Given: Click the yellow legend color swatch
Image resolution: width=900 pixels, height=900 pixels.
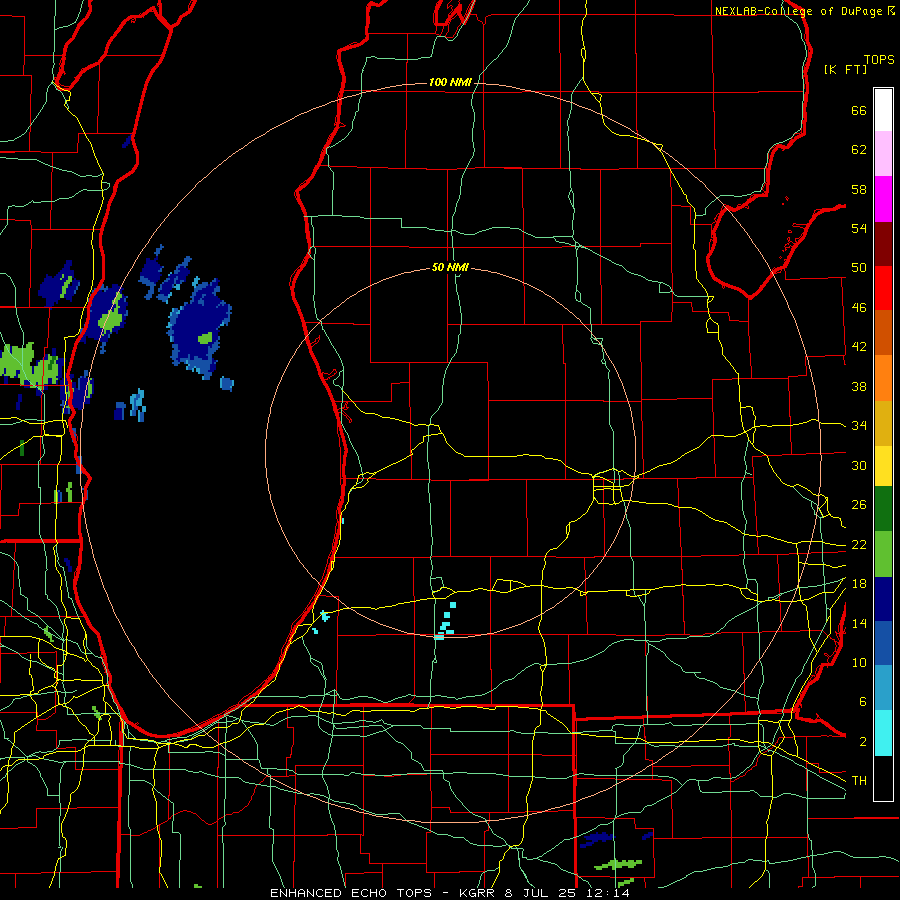Looking at the screenshot, I should coord(883,465).
